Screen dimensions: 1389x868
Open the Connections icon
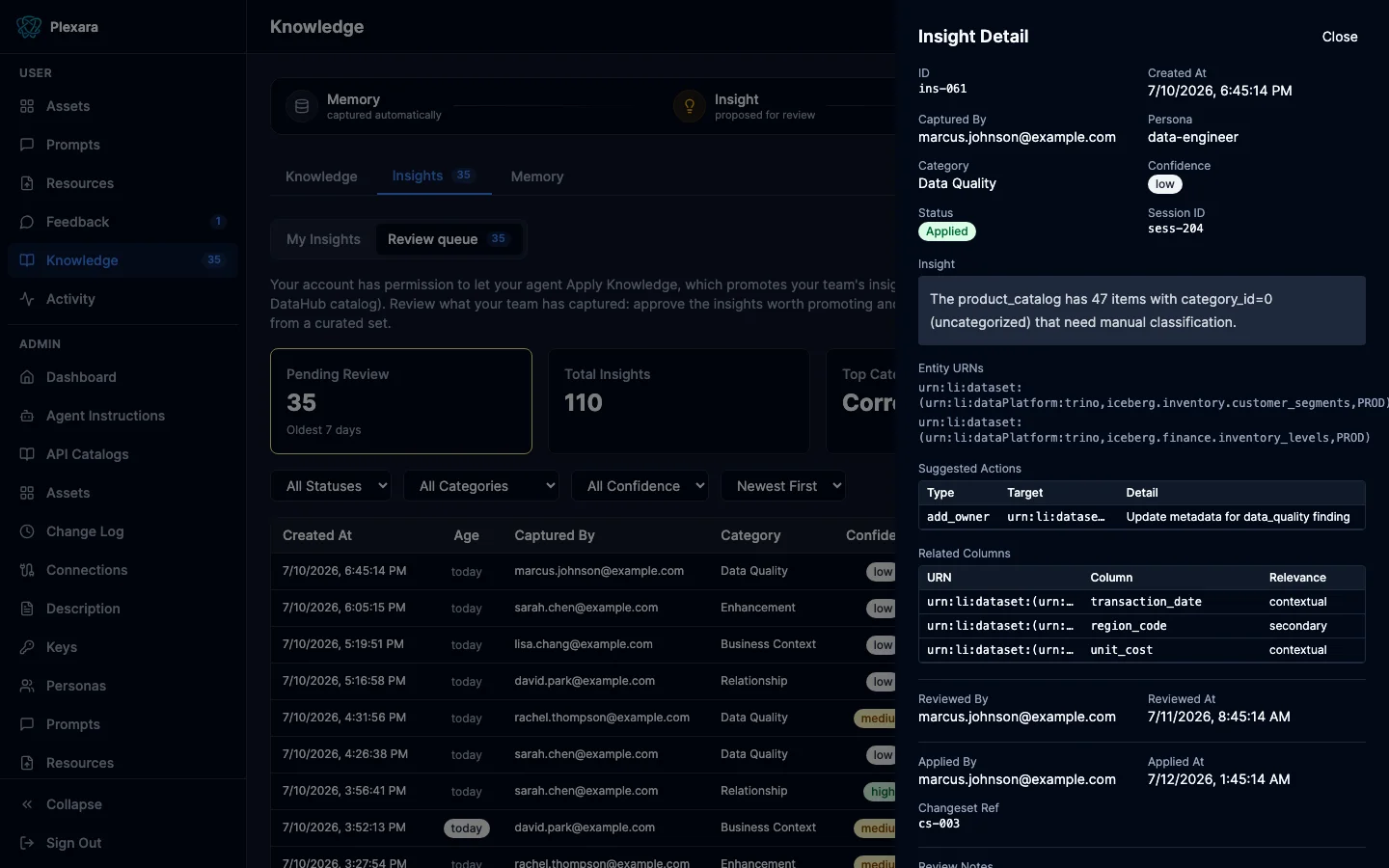tap(27, 570)
